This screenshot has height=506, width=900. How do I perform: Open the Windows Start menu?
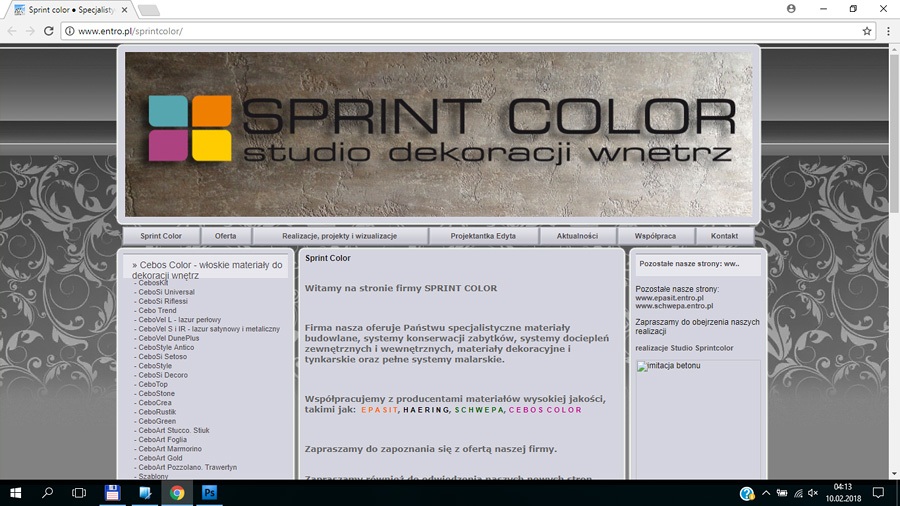pyautogui.click(x=15, y=493)
